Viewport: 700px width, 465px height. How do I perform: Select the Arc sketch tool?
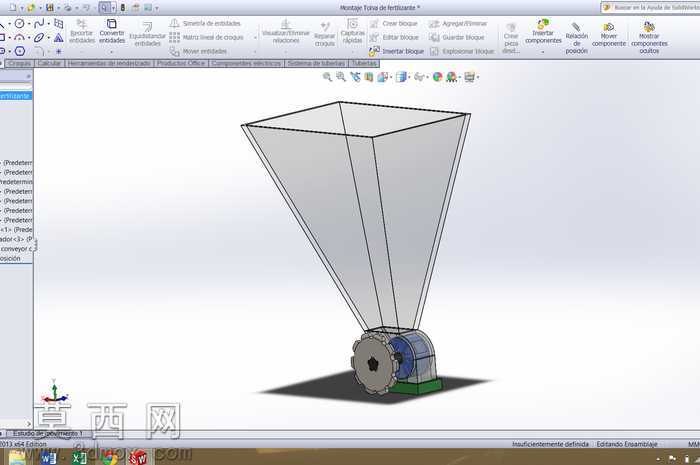(x=19, y=37)
